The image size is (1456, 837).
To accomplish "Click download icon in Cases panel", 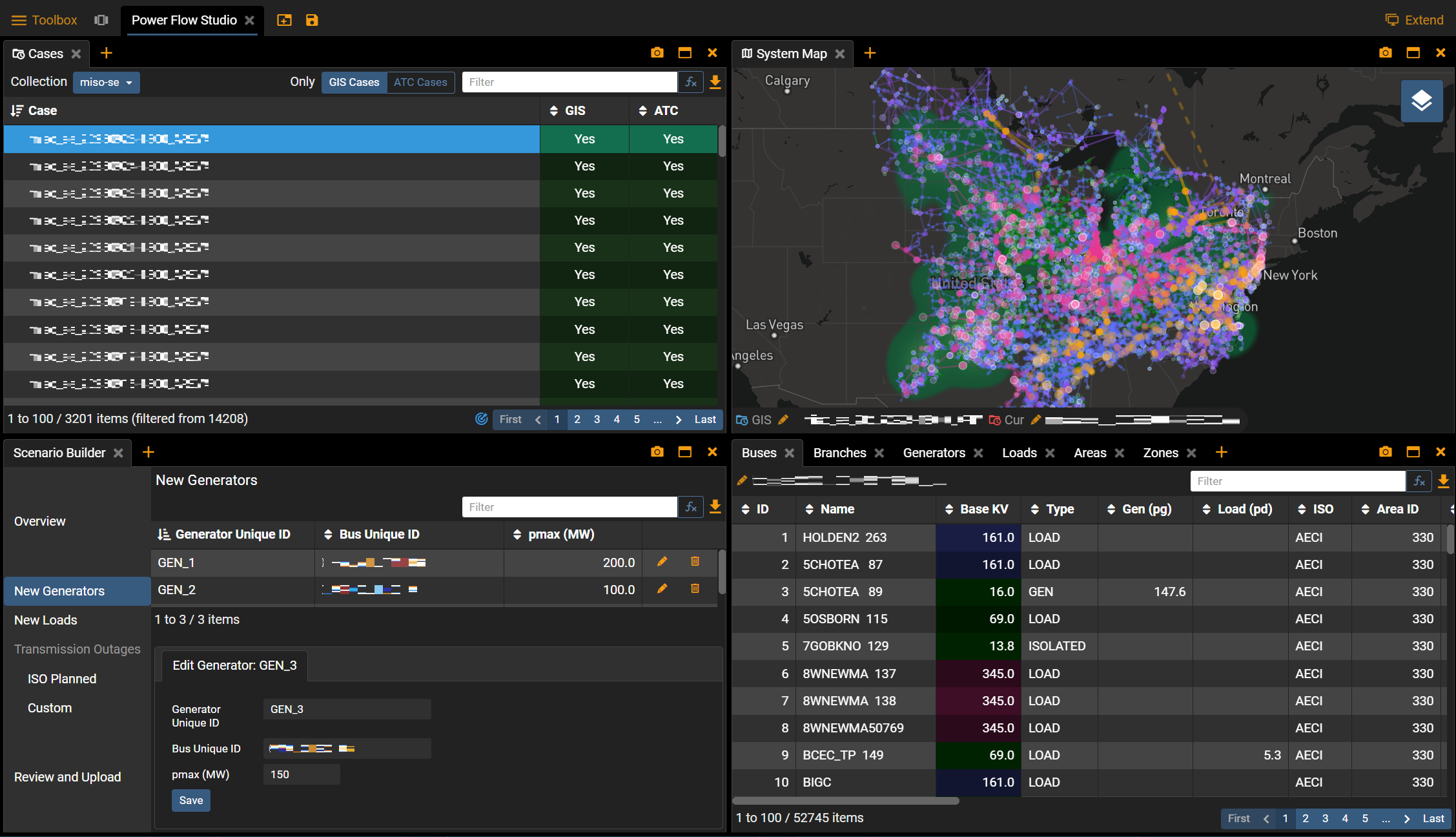I will coord(715,82).
